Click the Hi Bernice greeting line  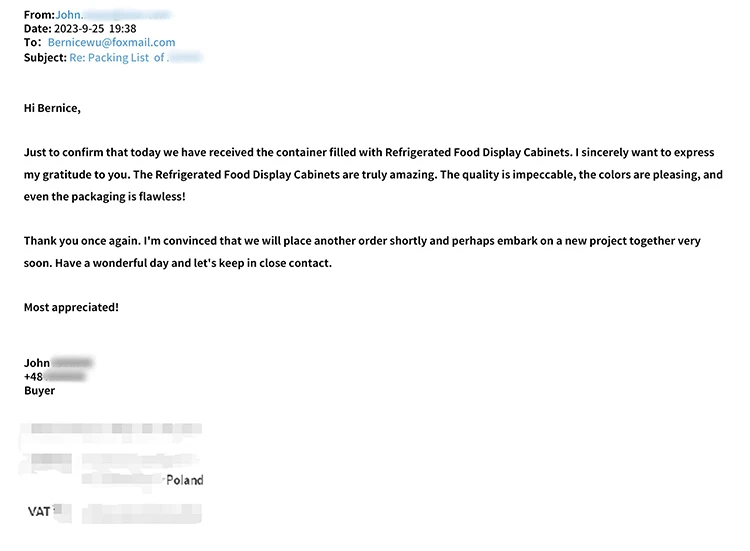tap(51, 108)
